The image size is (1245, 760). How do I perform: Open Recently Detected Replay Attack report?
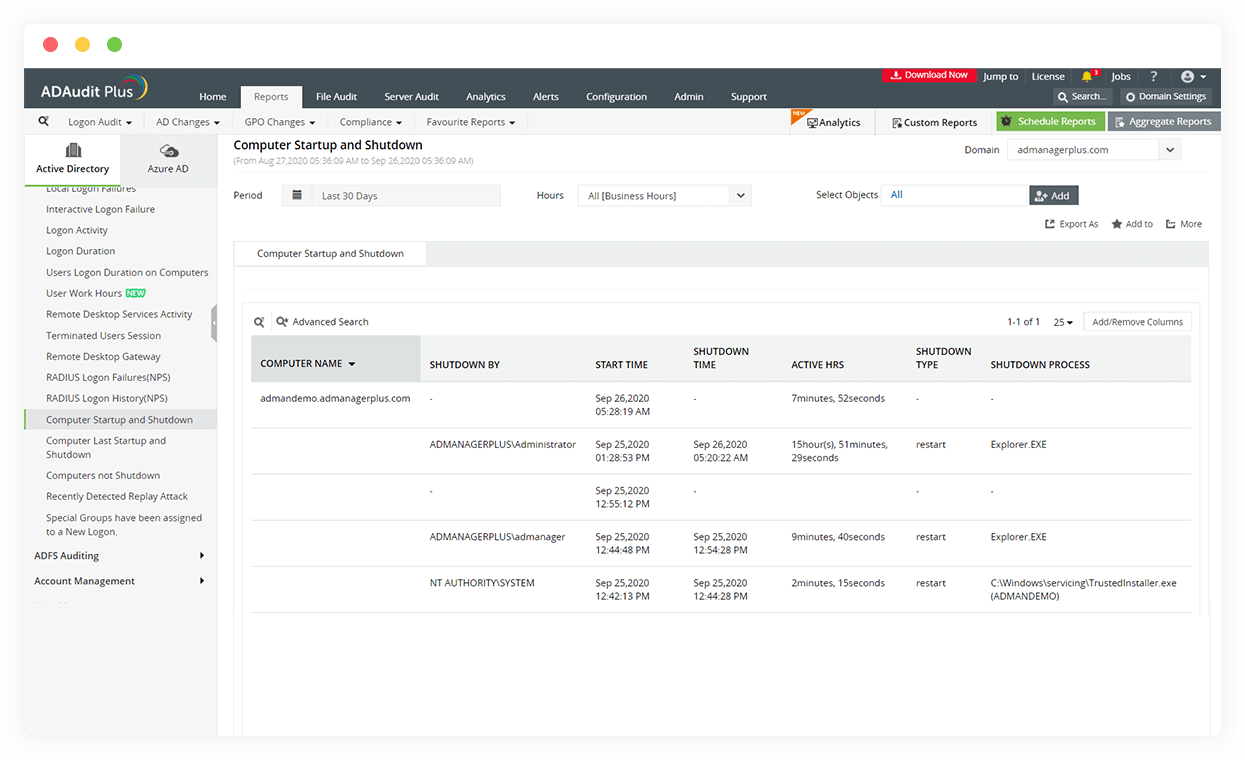point(117,496)
